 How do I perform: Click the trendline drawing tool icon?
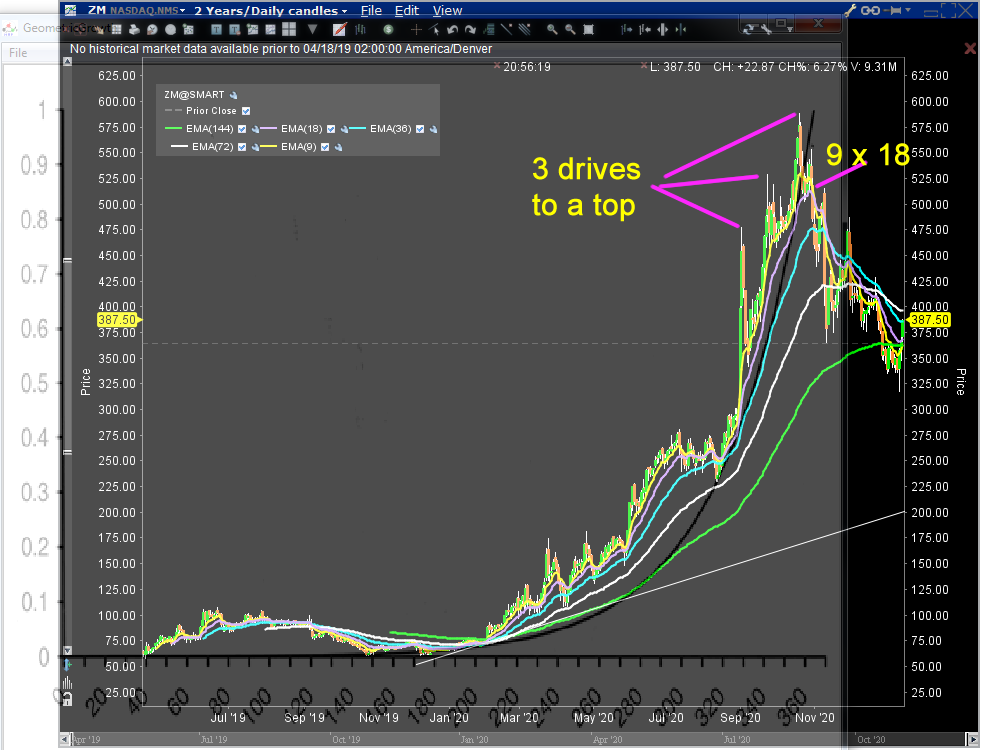[x=506, y=29]
